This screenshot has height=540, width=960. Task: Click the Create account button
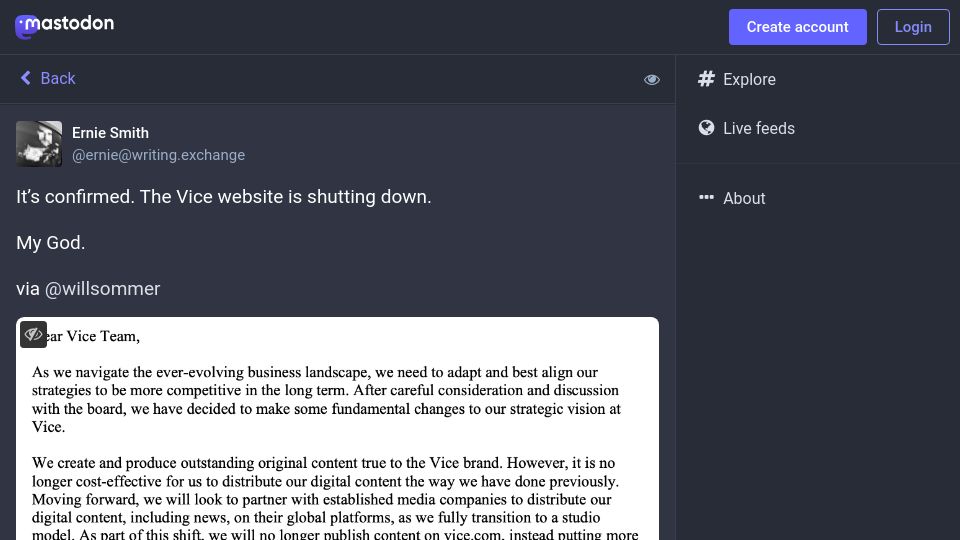(797, 27)
